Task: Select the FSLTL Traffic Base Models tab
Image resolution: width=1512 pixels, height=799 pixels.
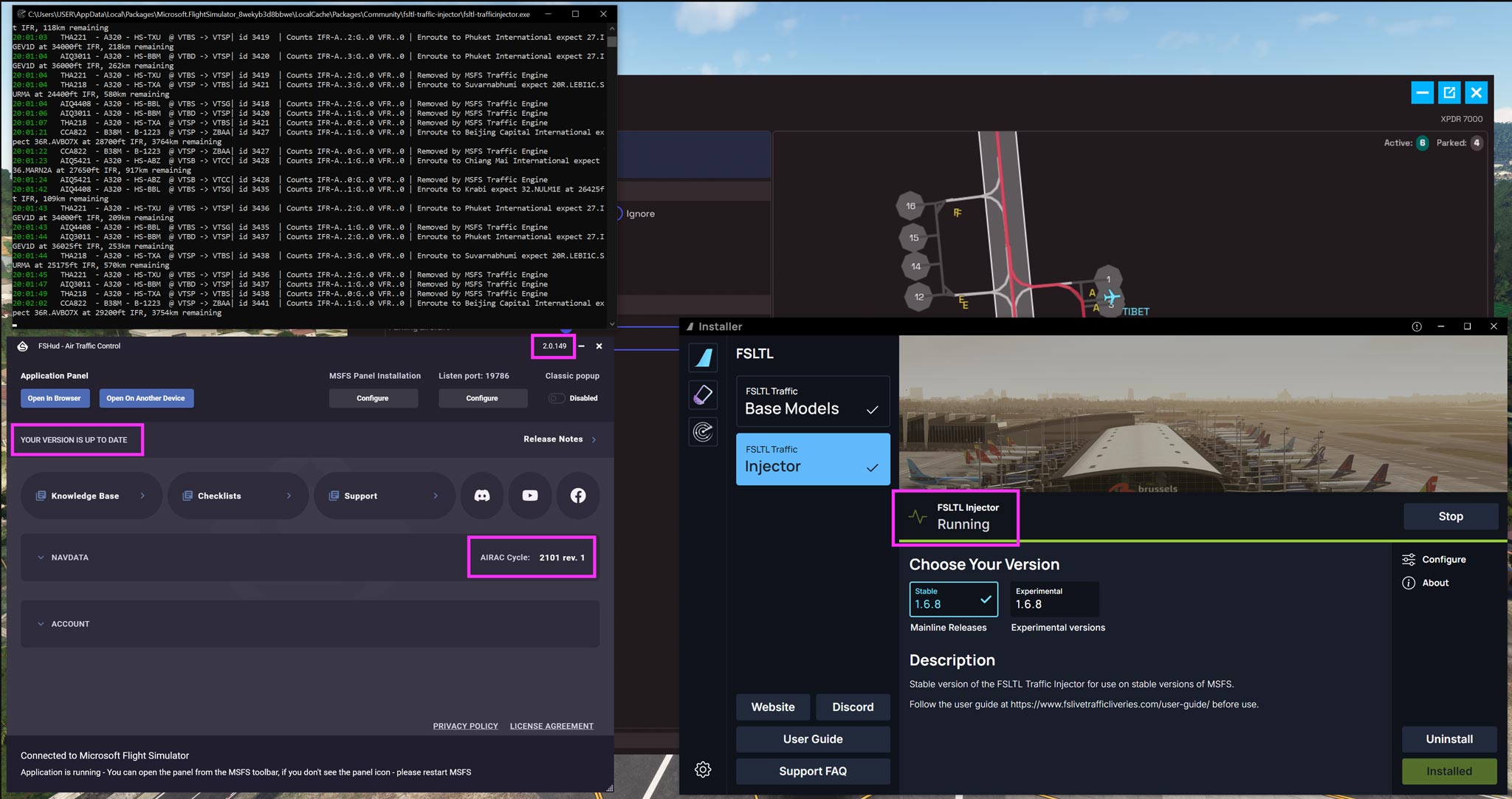Action: pyautogui.click(x=813, y=401)
